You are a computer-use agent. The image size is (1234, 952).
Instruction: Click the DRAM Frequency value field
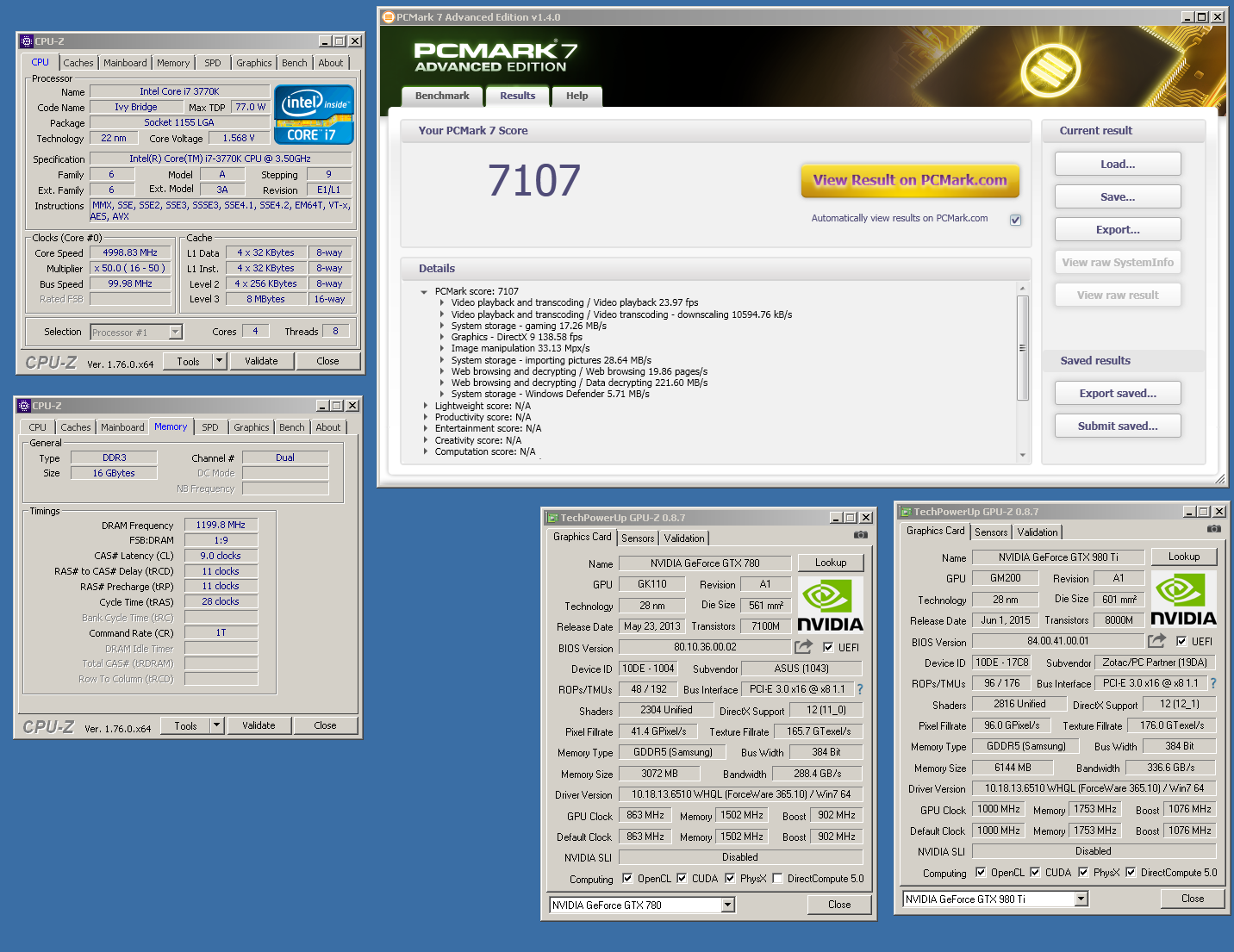click(x=221, y=525)
